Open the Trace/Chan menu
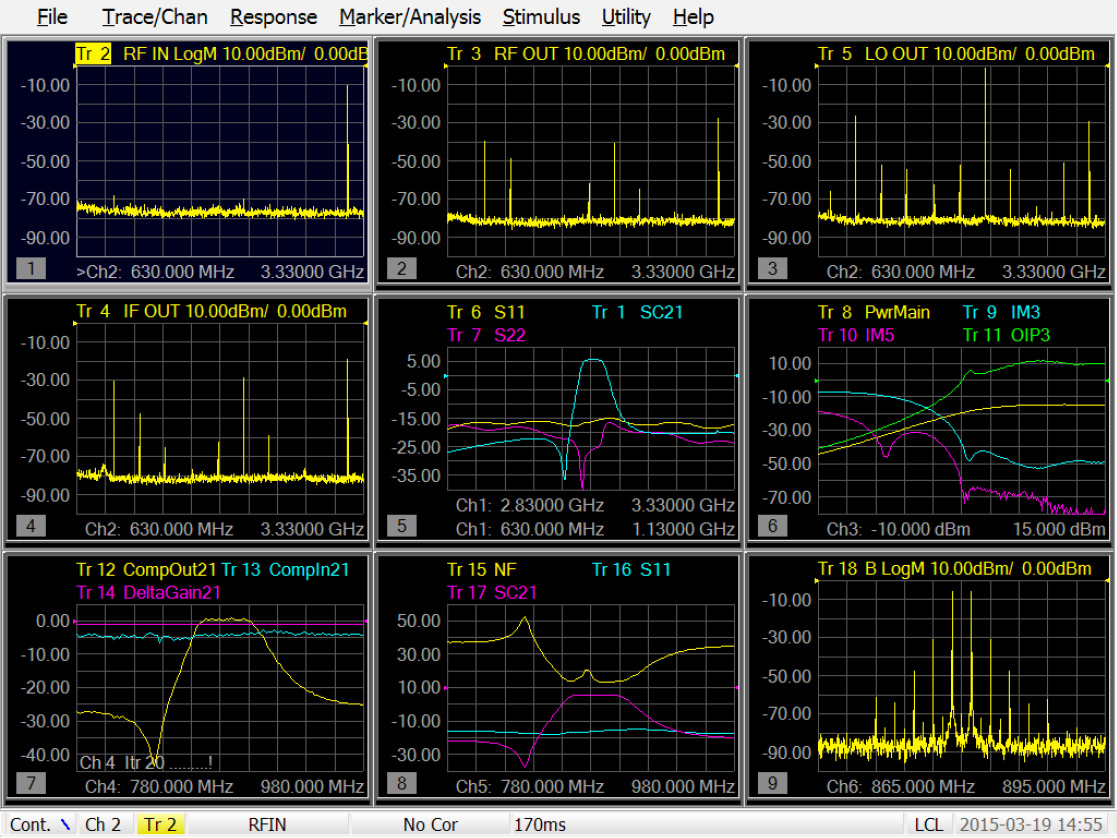 pyautogui.click(x=155, y=17)
